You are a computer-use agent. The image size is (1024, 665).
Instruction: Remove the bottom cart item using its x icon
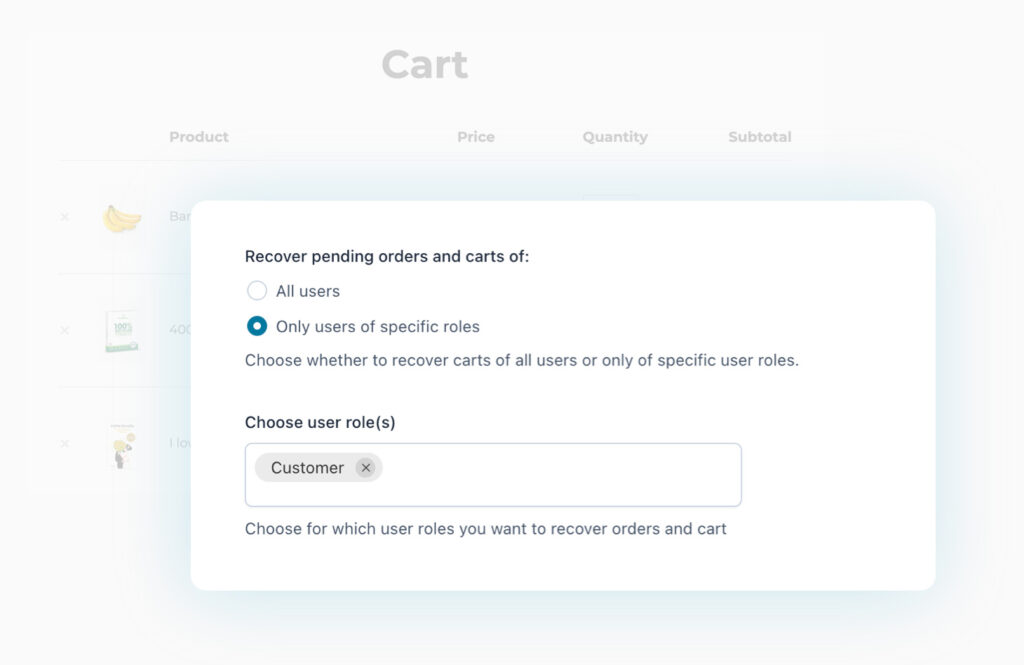[64, 443]
